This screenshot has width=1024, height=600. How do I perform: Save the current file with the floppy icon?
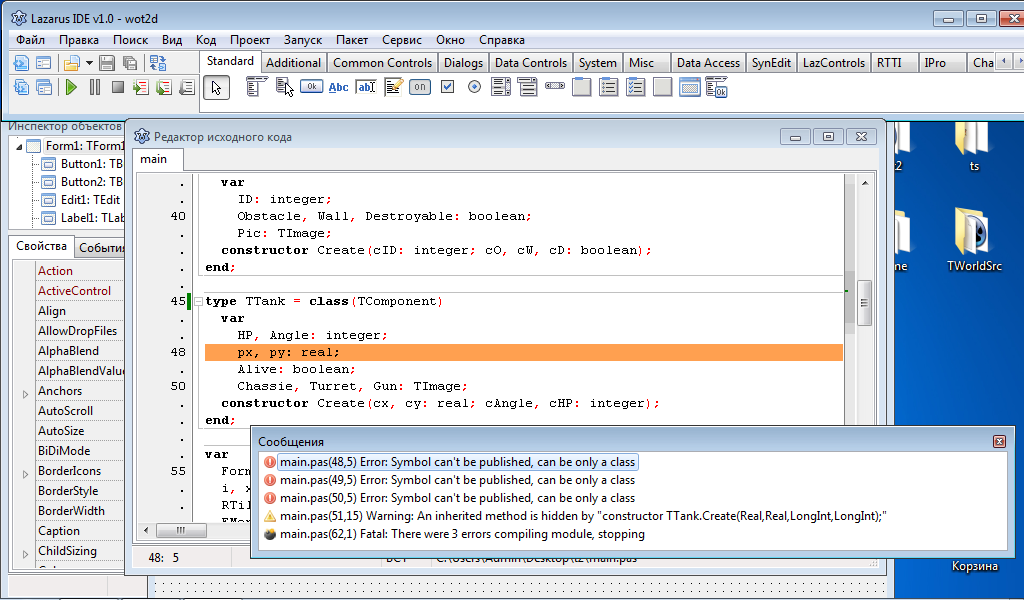click(x=106, y=63)
